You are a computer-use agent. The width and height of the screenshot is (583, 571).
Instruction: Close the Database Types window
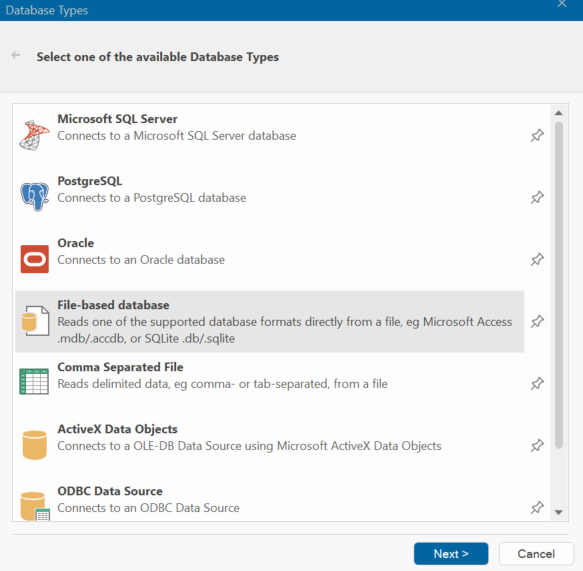click(x=562, y=4)
